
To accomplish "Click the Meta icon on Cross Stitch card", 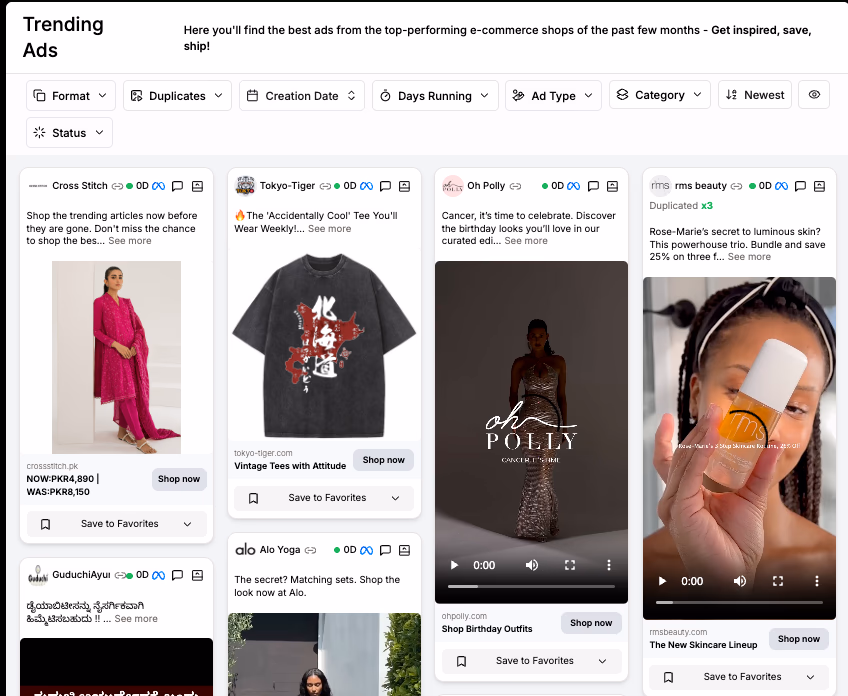I will tap(158, 186).
